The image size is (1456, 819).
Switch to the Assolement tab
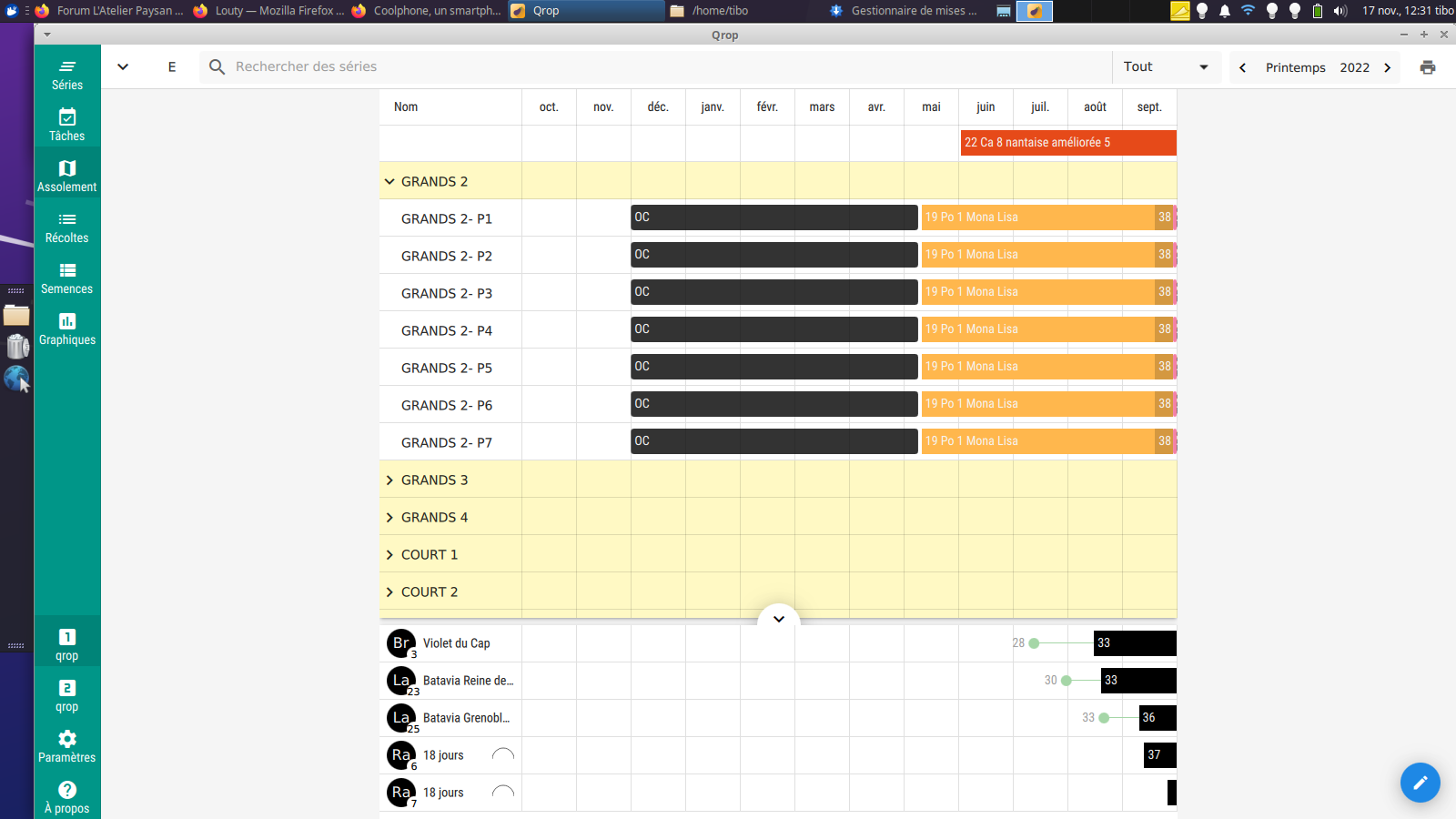(x=67, y=177)
